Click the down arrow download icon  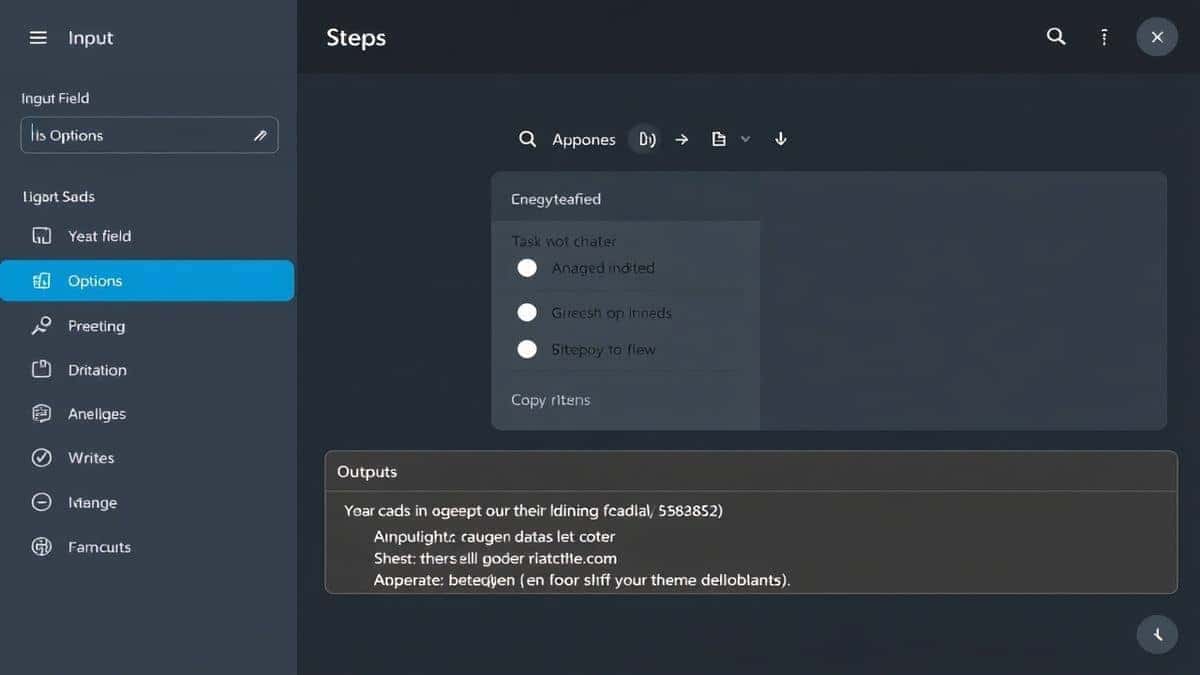coord(781,139)
